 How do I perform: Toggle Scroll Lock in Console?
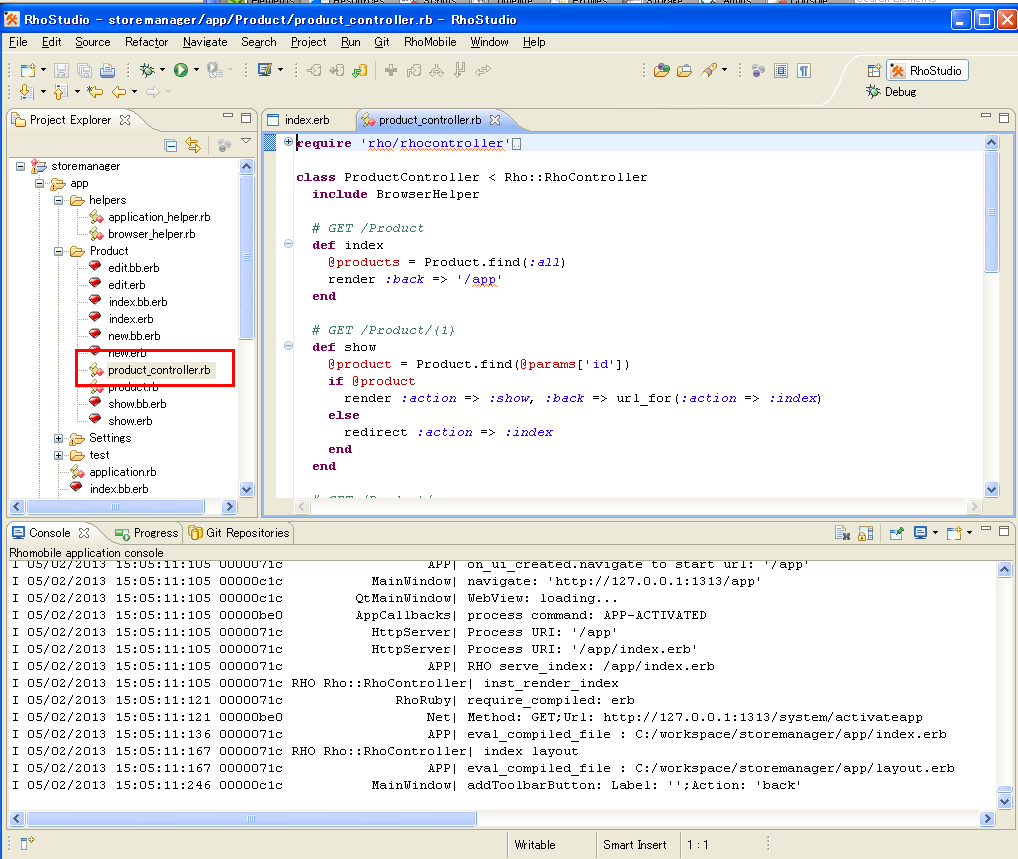pyautogui.click(x=865, y=534)
